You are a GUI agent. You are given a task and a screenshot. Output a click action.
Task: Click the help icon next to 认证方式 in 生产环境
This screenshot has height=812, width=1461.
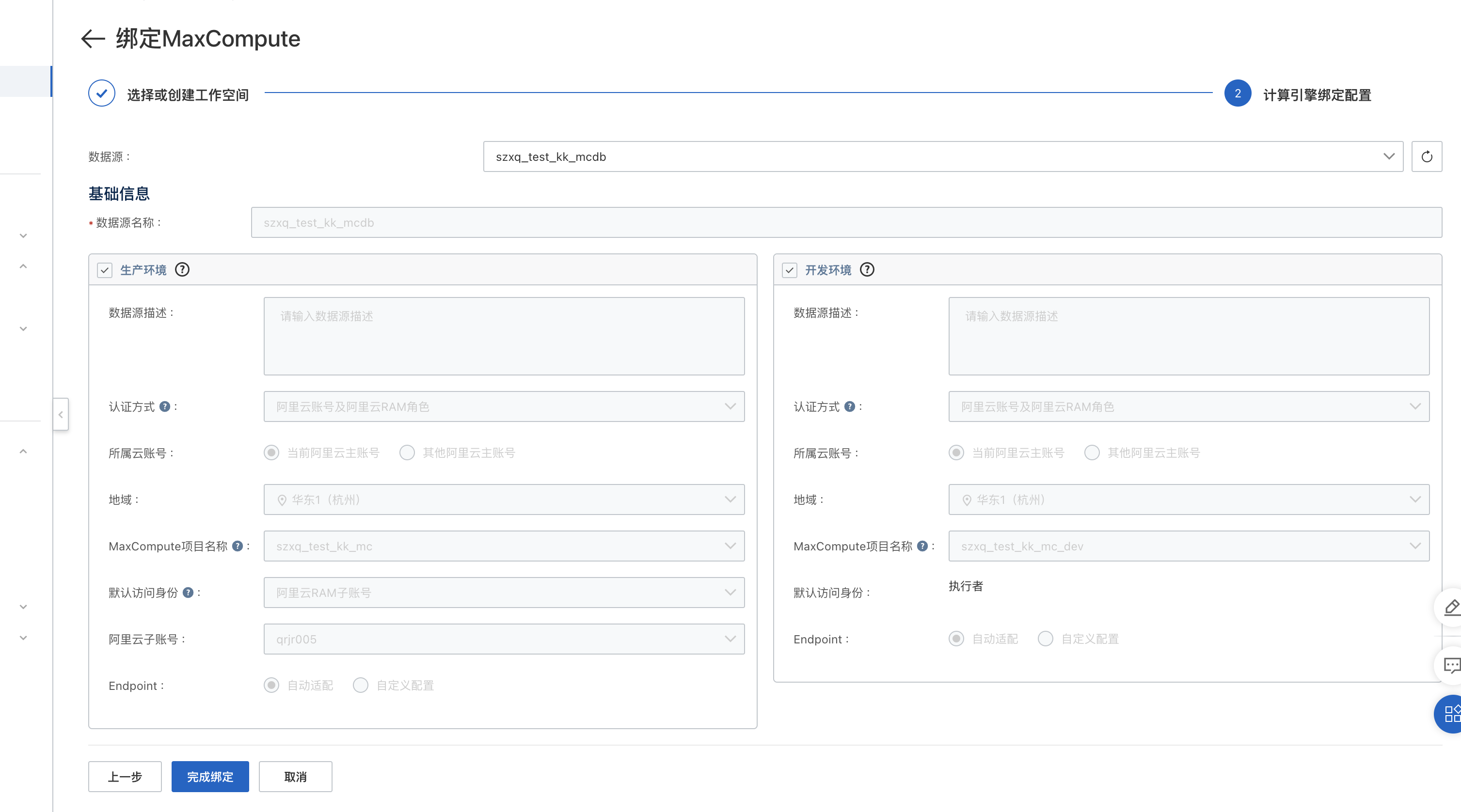click(164, 406)
